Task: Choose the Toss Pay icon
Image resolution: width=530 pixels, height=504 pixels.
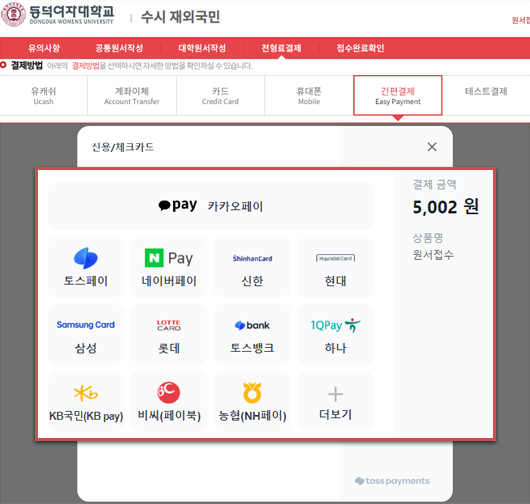Action: tap(86, 267)
